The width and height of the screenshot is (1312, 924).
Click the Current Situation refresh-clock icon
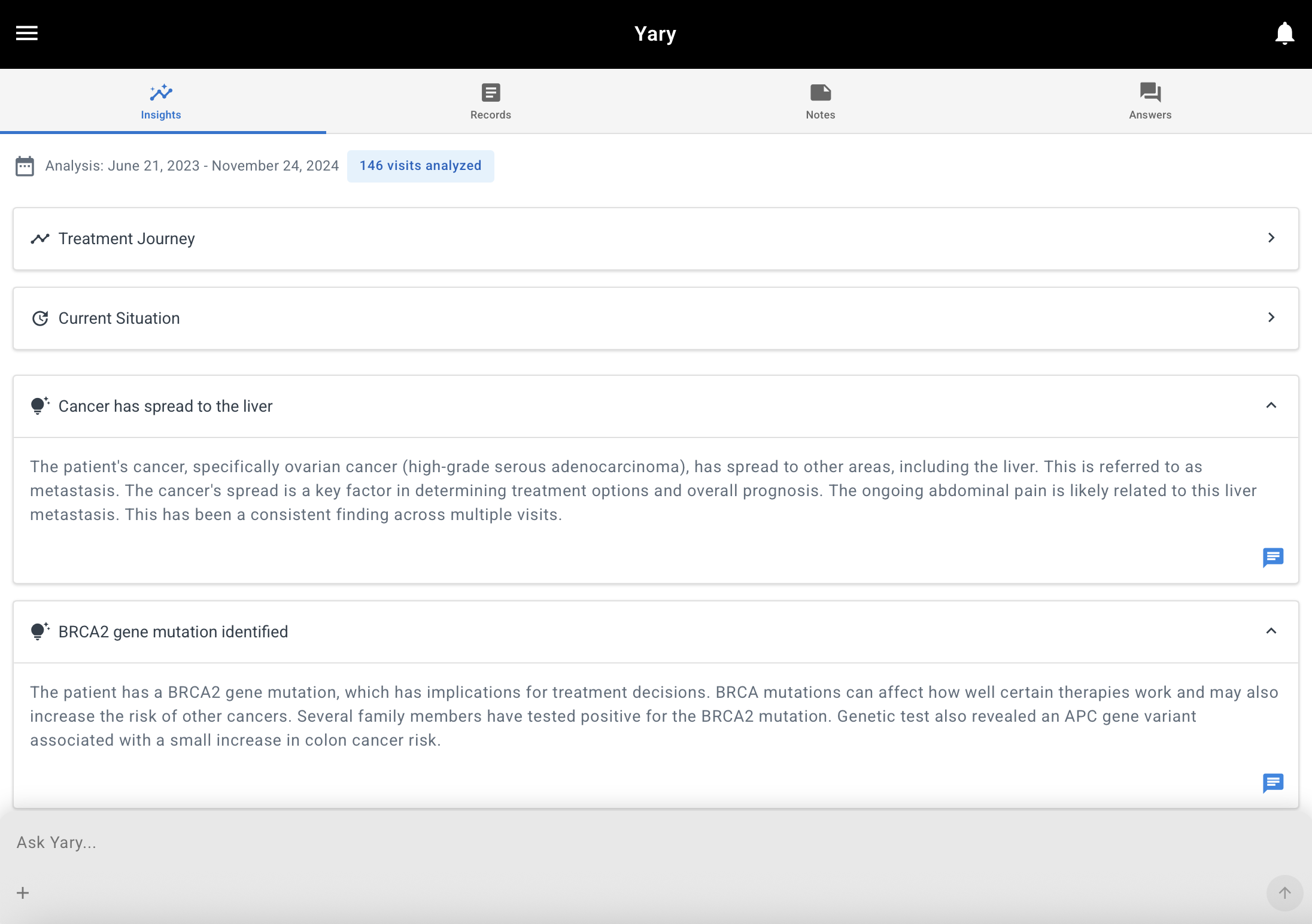coord(40,318)
